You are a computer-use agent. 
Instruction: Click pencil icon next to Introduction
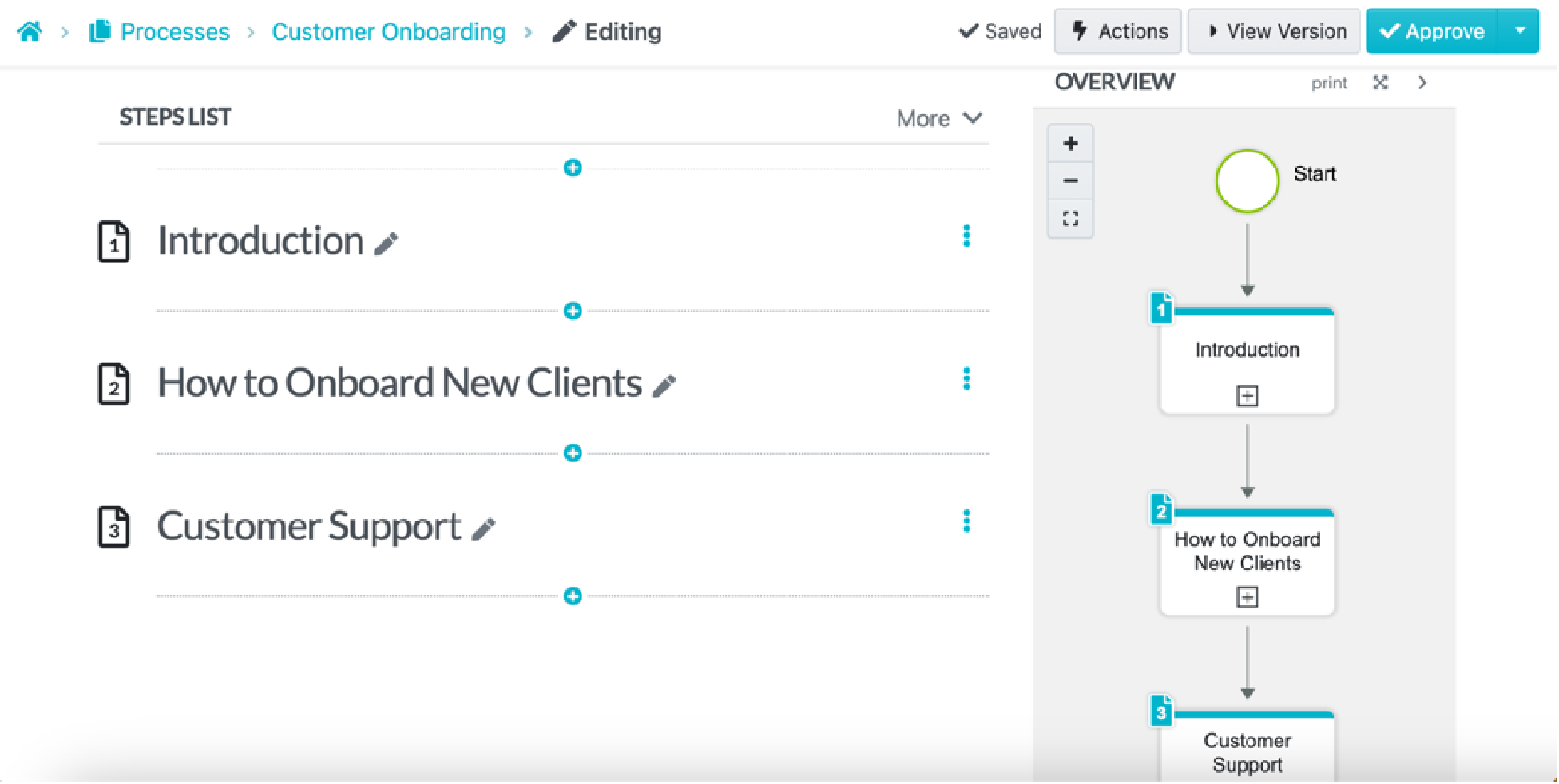[387, 244]
